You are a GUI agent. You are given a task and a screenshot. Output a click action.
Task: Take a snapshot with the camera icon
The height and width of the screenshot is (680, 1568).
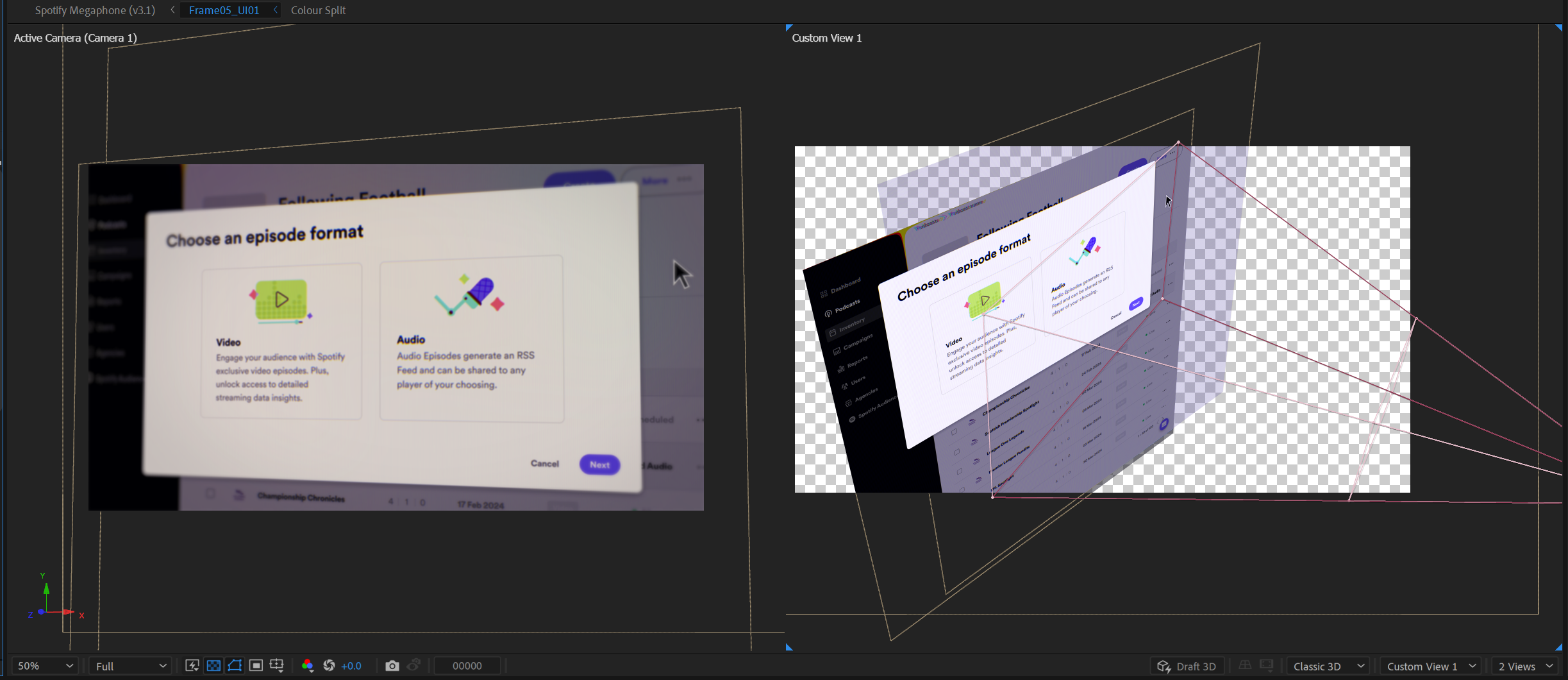pos(392,665)
